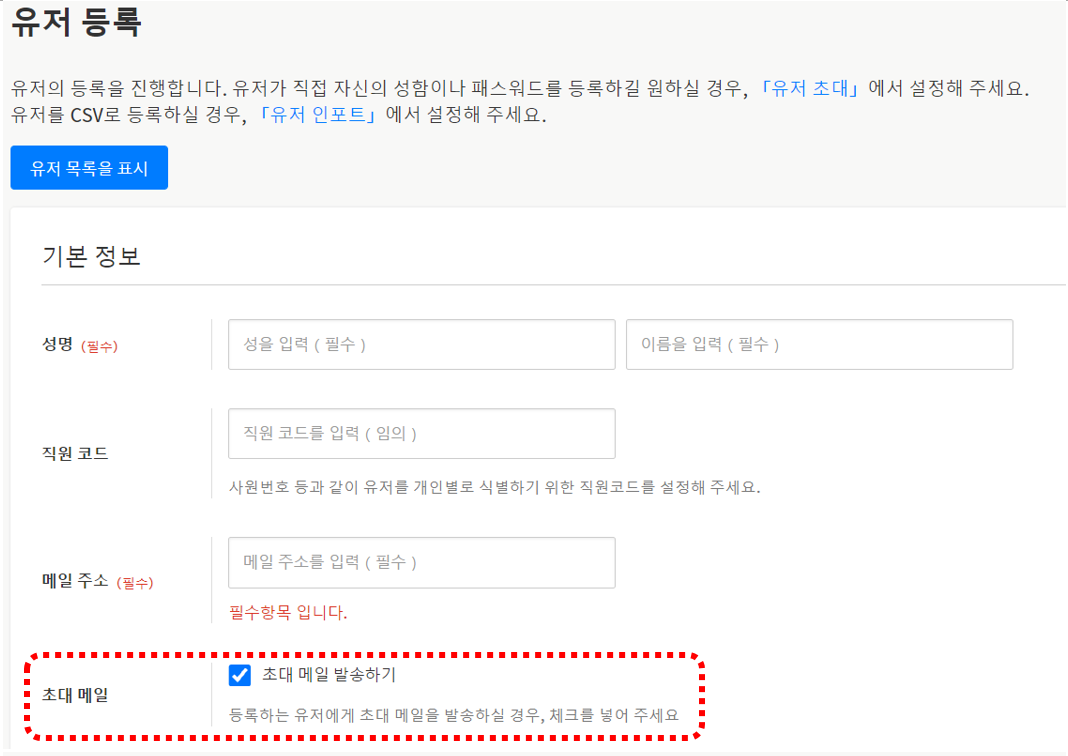The image size is (1068, 756).
Task: Click the red 필수항목 입니다 error message
Action: point(288,612)
